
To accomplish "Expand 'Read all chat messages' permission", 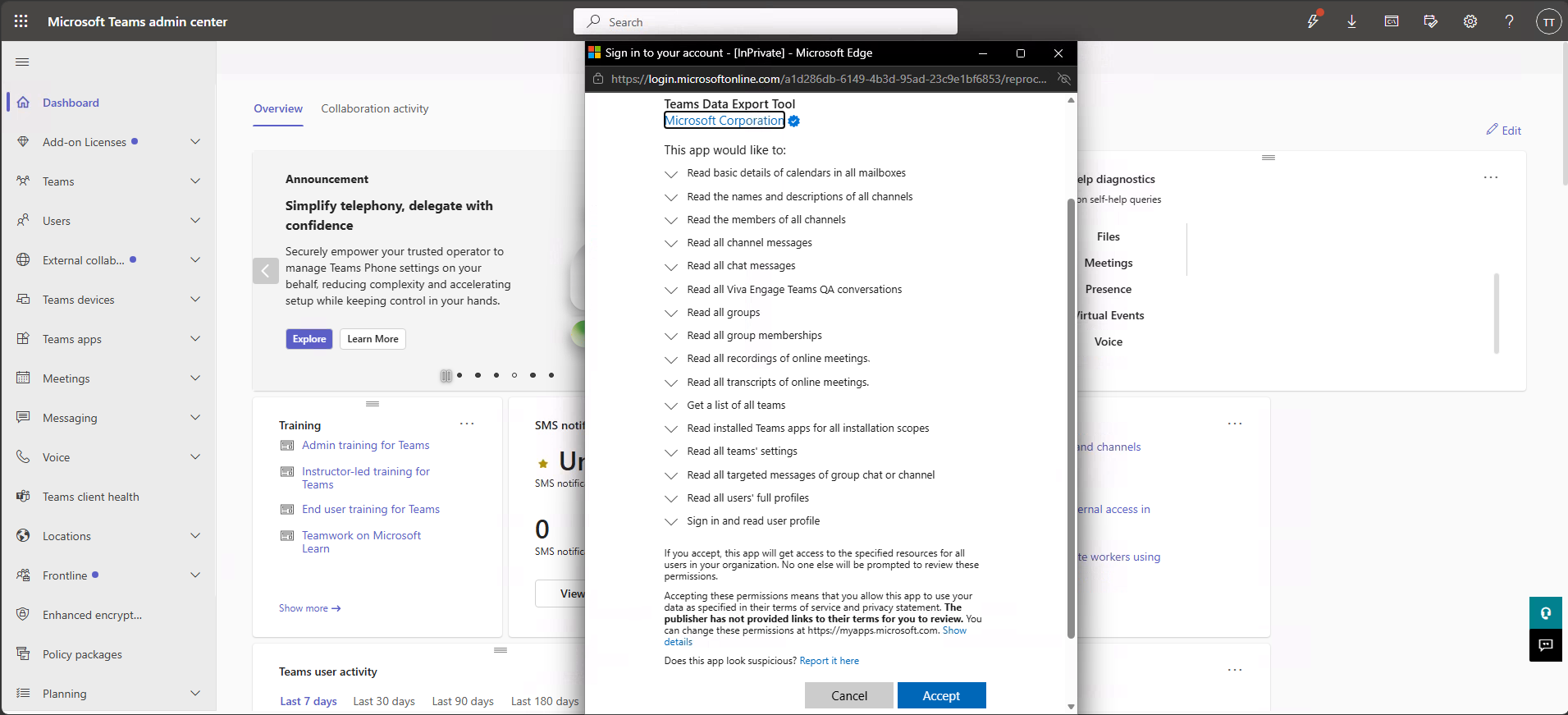I will 671,267.
